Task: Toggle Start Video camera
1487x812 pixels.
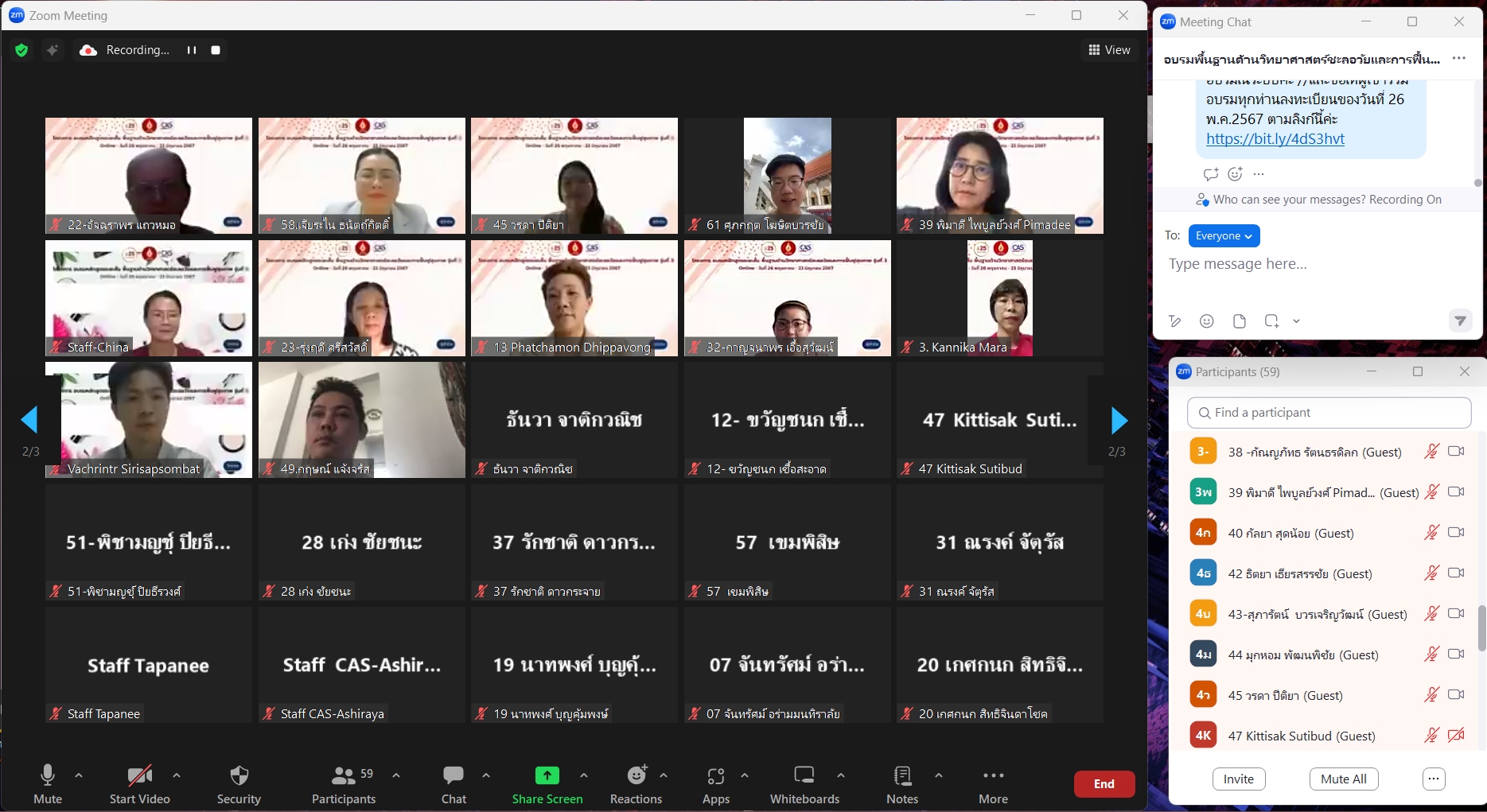Action: 140,783
